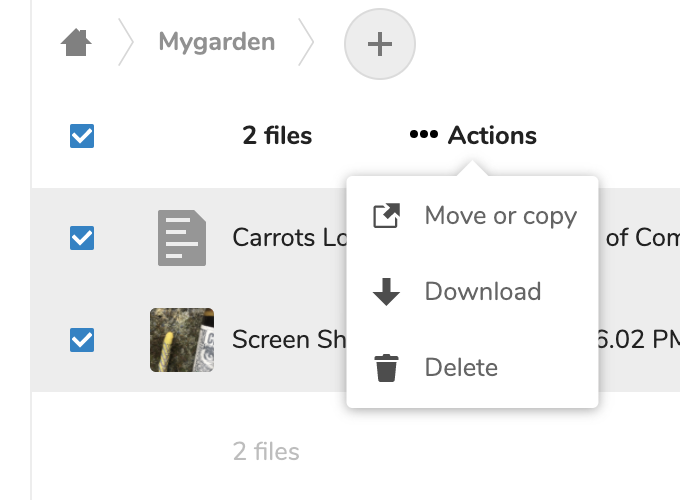This screenshot has width=680, height=500.
Task: Click the gray "2 files" footer summary
Action: click(266, 451)
